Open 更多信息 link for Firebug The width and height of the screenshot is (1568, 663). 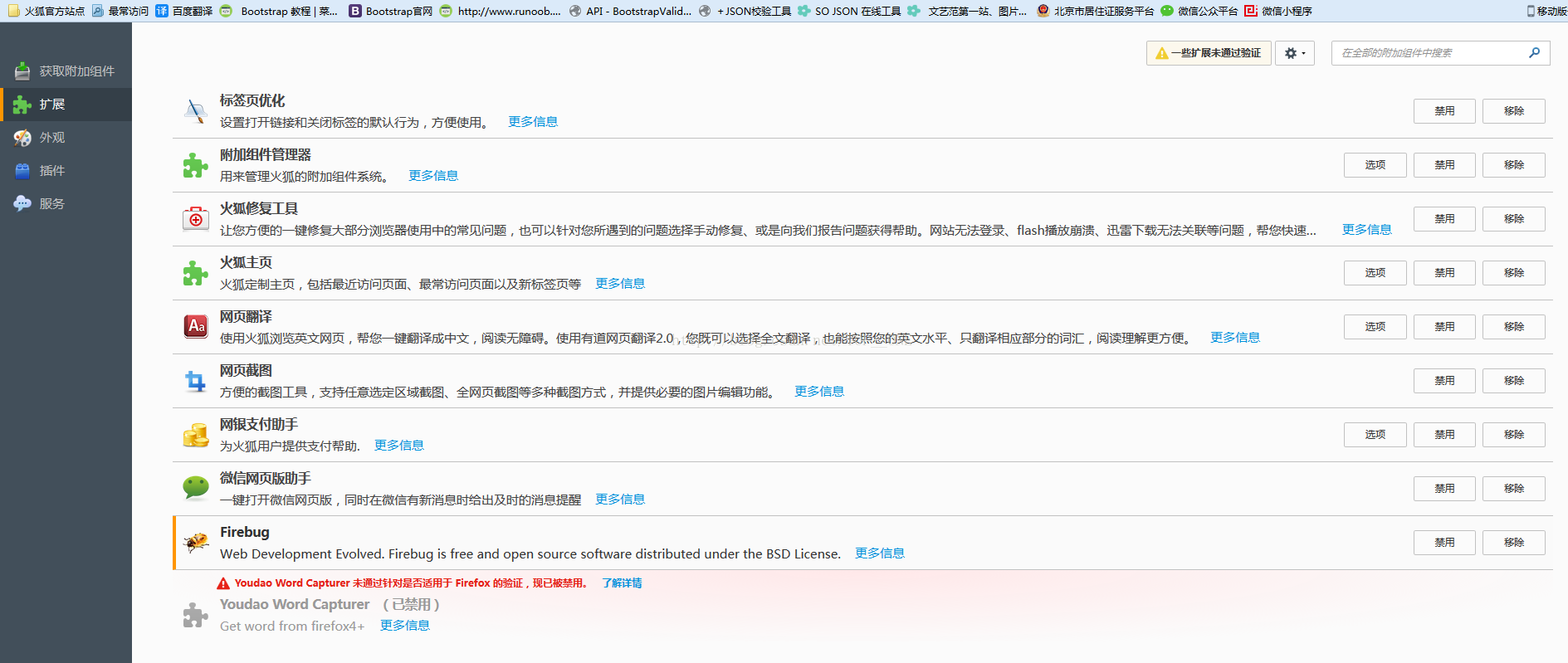[x=880, y=553]
